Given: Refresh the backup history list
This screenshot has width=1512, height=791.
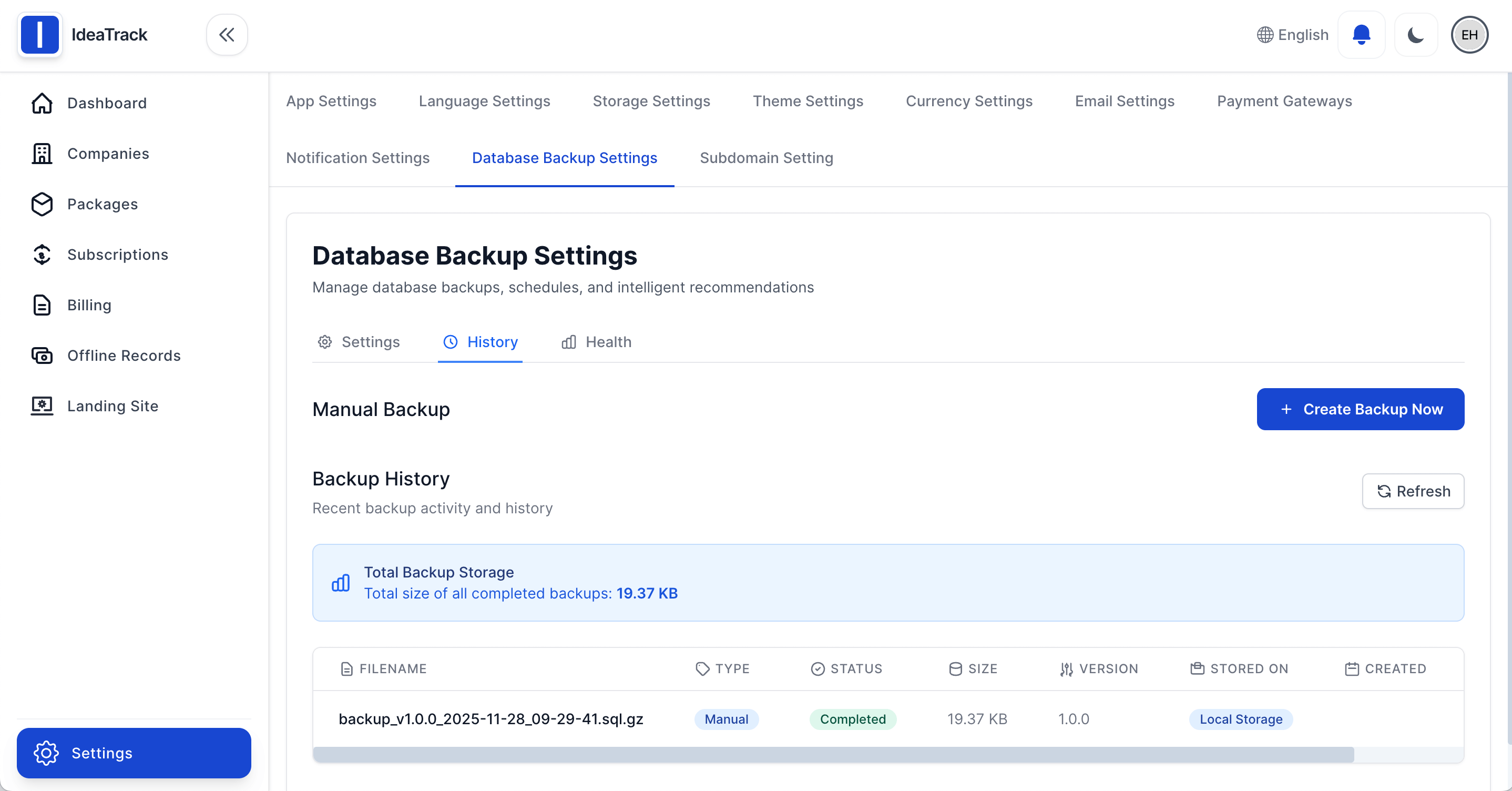Looking at the screenshot, I should (x=1412, y=491).
